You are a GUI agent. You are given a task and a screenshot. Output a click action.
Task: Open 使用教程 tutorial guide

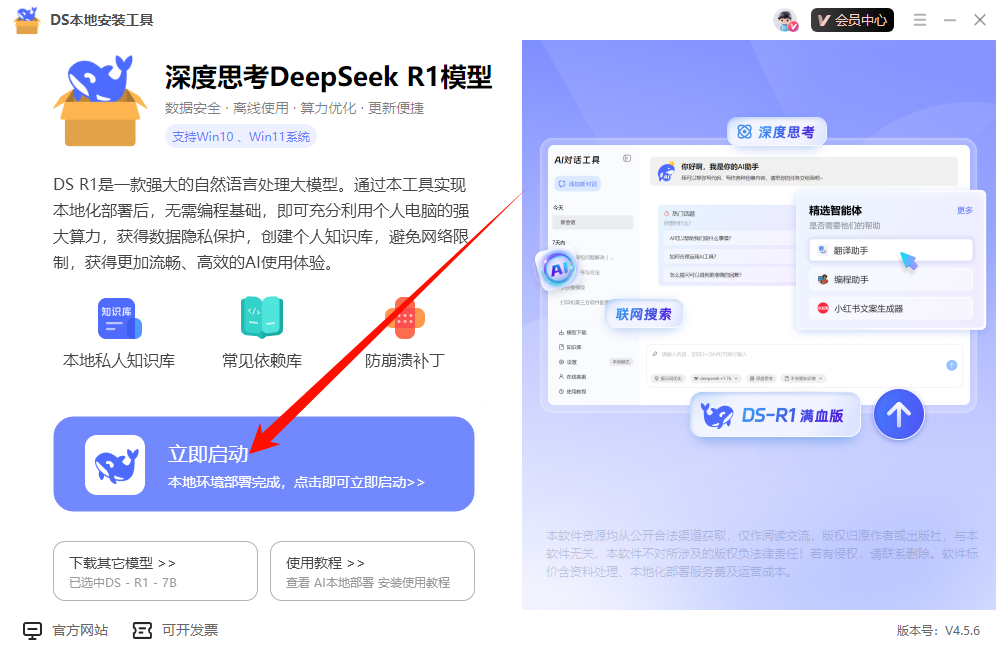(372, 571)
